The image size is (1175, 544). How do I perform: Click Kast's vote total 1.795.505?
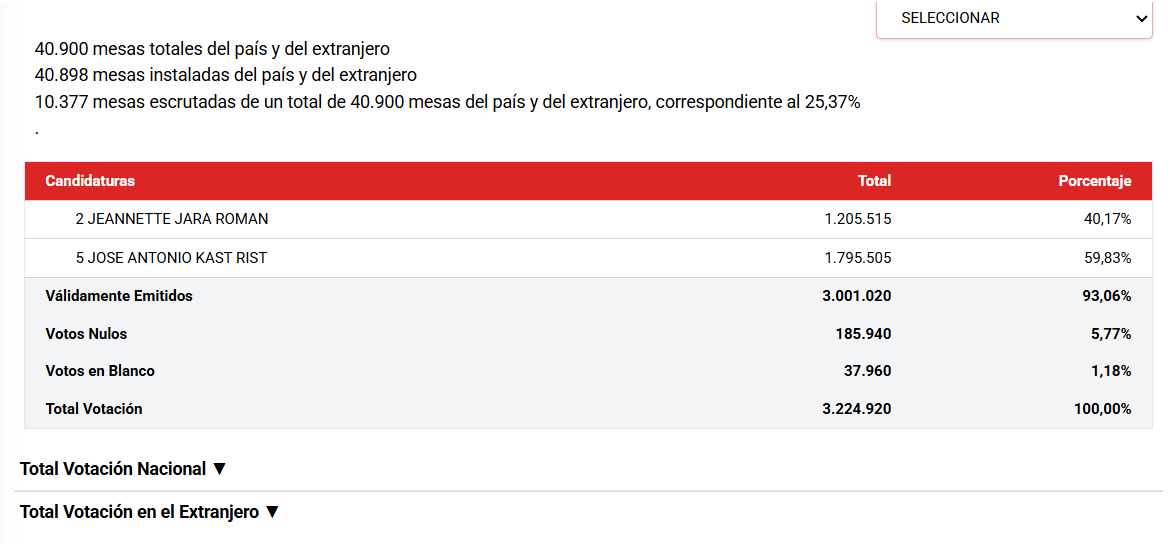(x=857, y=258)
